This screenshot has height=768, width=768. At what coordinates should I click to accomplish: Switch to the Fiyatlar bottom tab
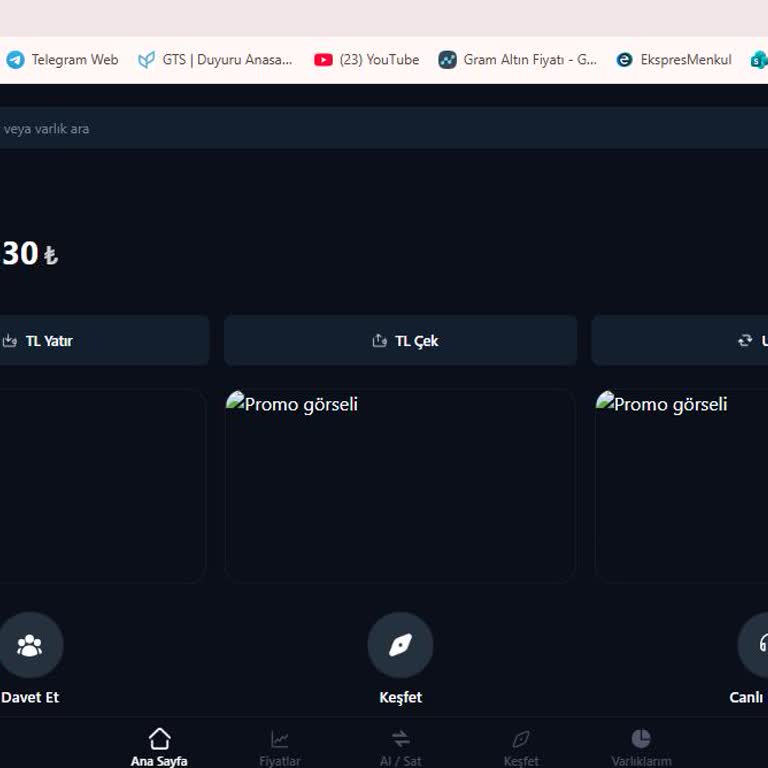[280, 747]
